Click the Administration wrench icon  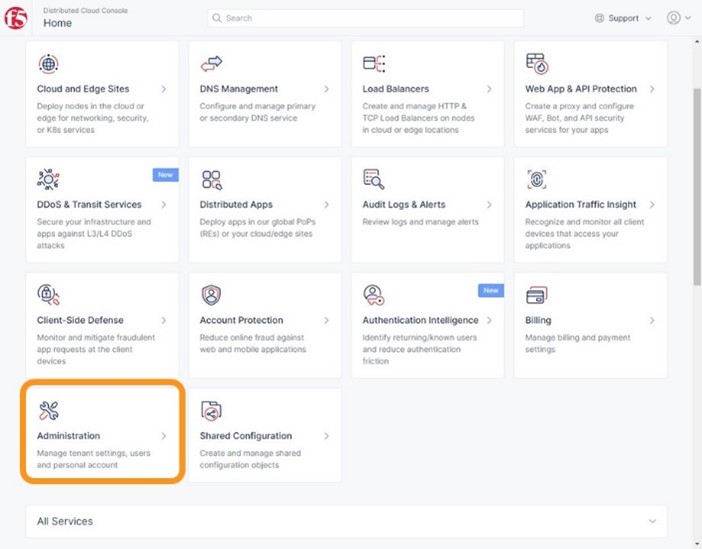48,411
